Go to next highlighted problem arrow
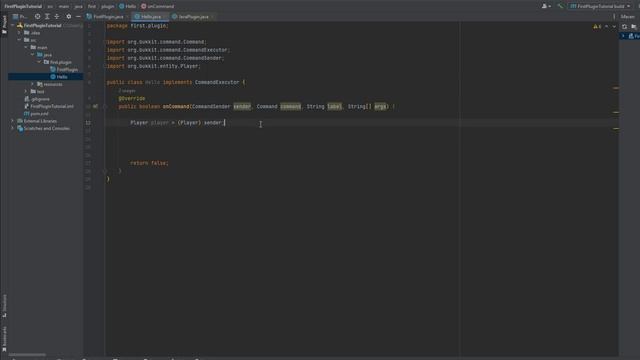Screen dimensions: 640x360 [614, 27]
